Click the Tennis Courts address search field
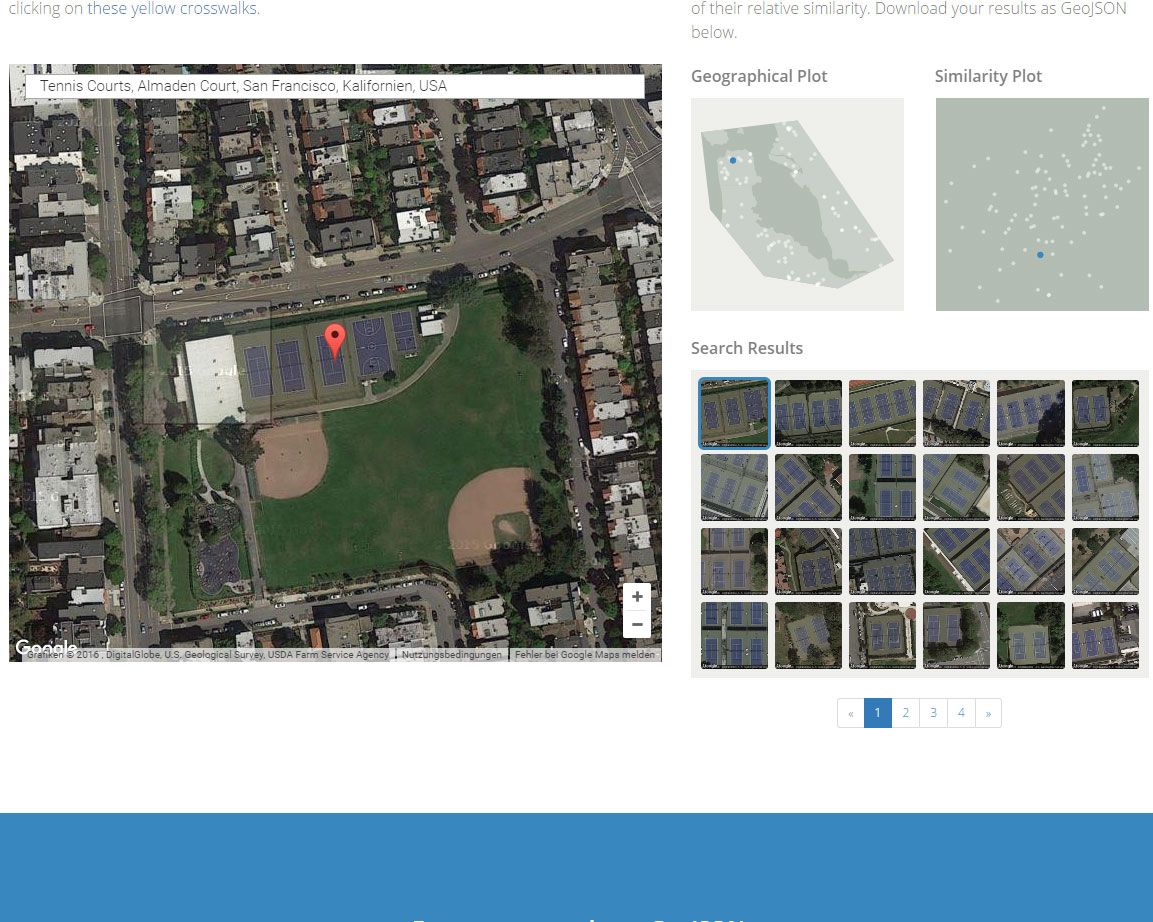1153x922 pixels. click(x=335, y=87)
